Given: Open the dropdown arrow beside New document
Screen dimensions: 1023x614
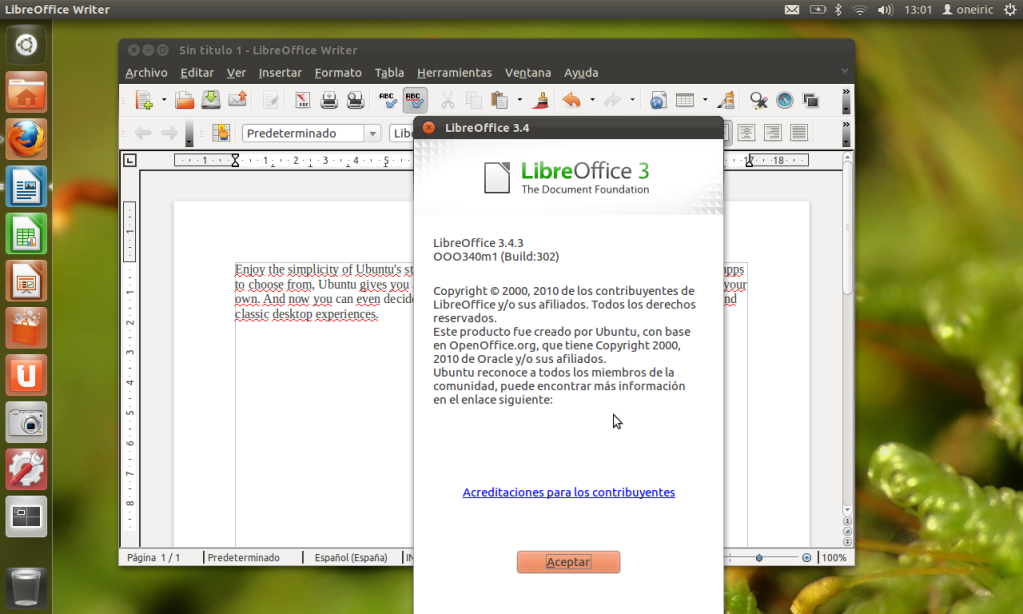Looking at the screenshot, I should point(164,100).
